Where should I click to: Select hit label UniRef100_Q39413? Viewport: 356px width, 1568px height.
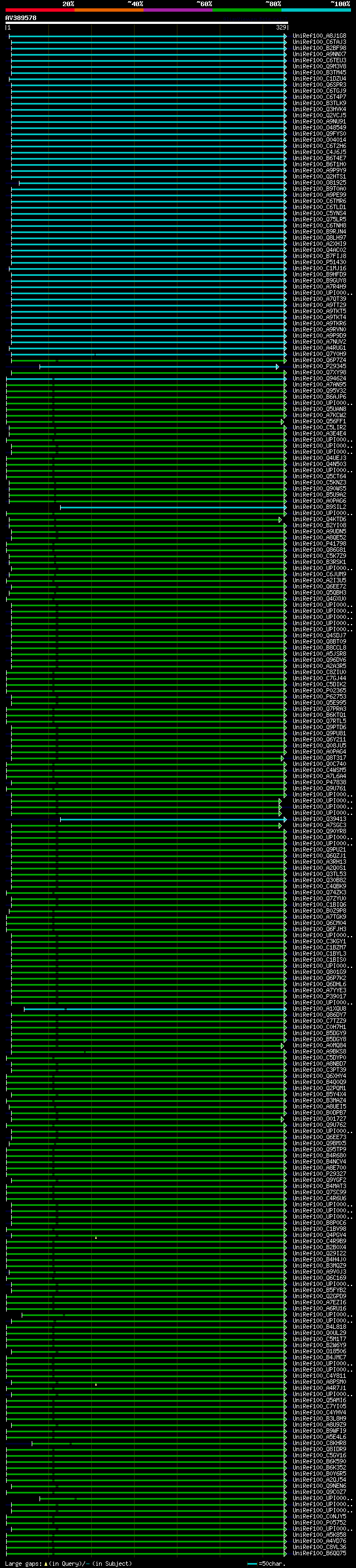(319, 819)
